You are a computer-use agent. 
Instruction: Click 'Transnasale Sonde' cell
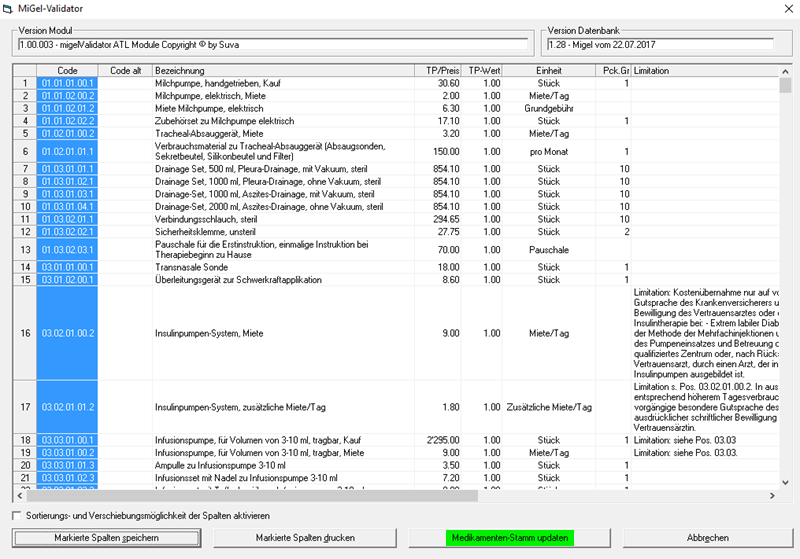click(x=283, y=267)
